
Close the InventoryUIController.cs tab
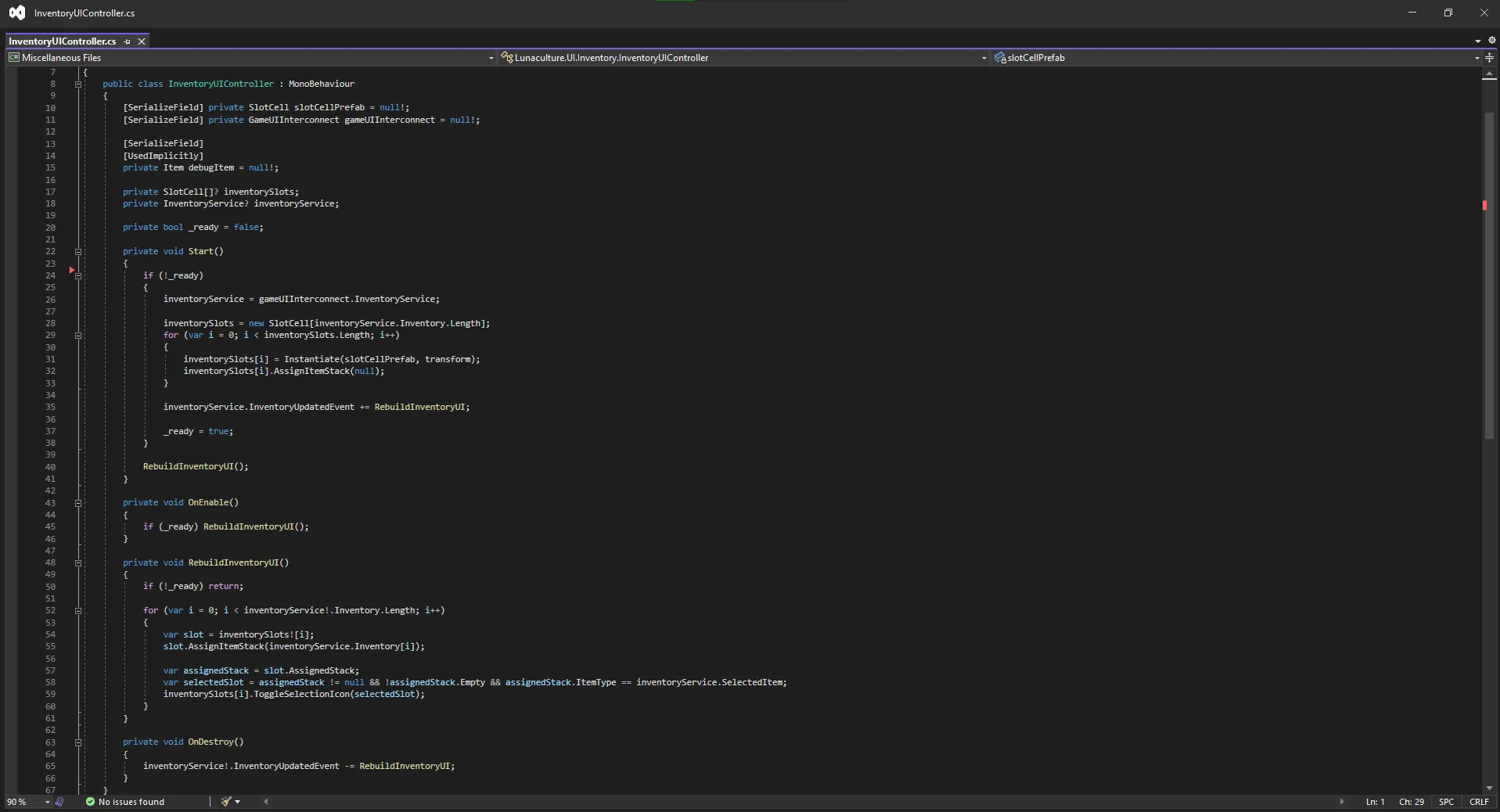click(142, 41)
